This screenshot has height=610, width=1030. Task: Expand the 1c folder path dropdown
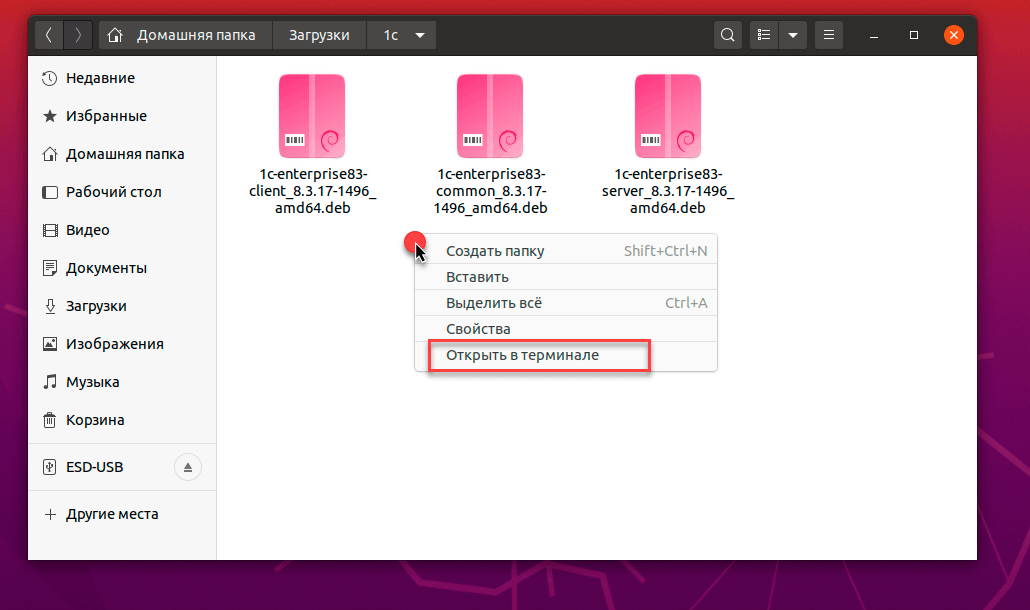coord(420,35)
